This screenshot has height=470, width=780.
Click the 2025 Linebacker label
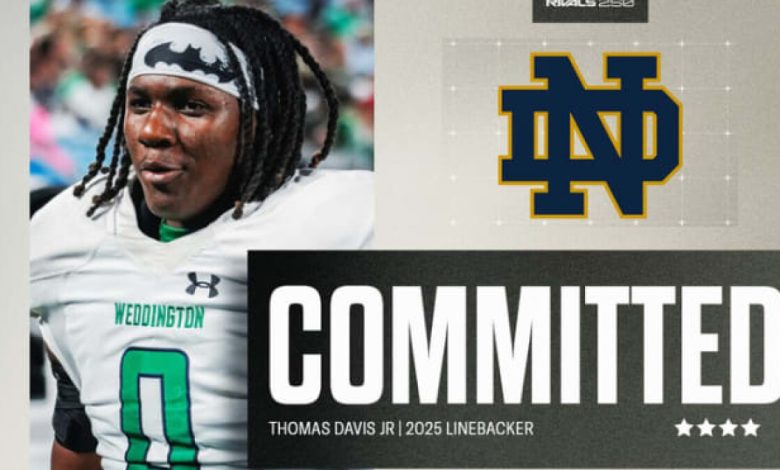[469, 428]
